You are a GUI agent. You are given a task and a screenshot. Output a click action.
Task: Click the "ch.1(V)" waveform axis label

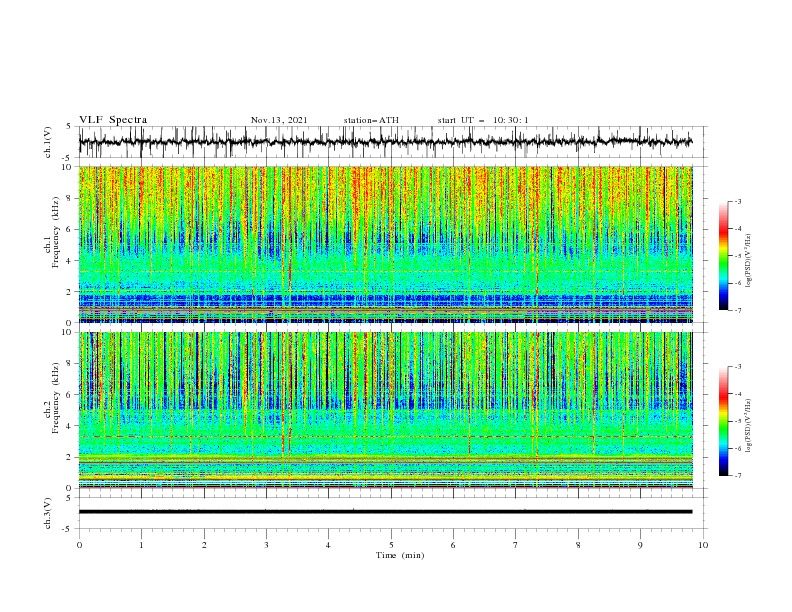48,142
